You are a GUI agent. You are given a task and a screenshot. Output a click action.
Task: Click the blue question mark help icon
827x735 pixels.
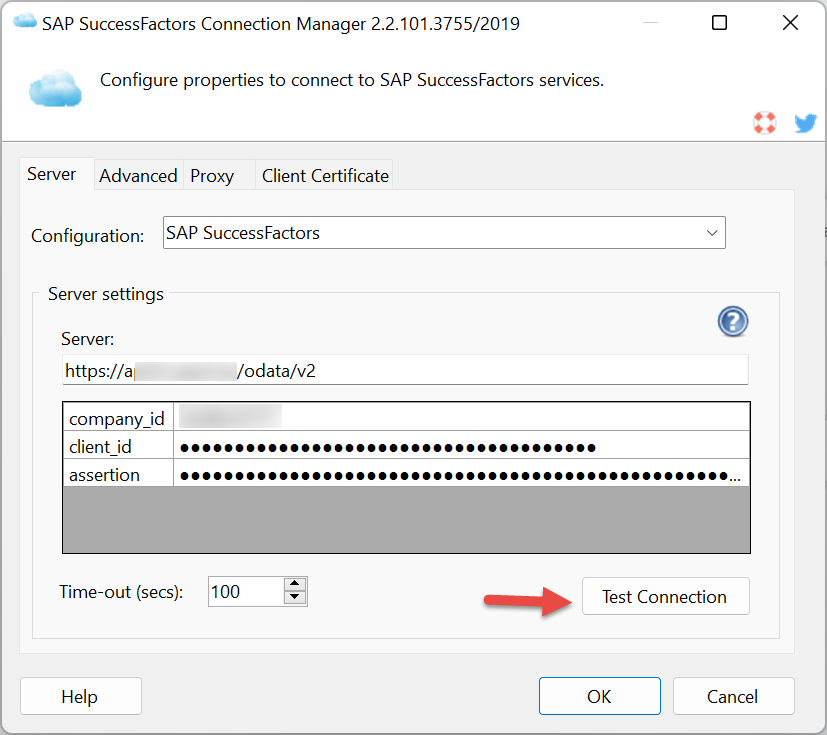733,321
